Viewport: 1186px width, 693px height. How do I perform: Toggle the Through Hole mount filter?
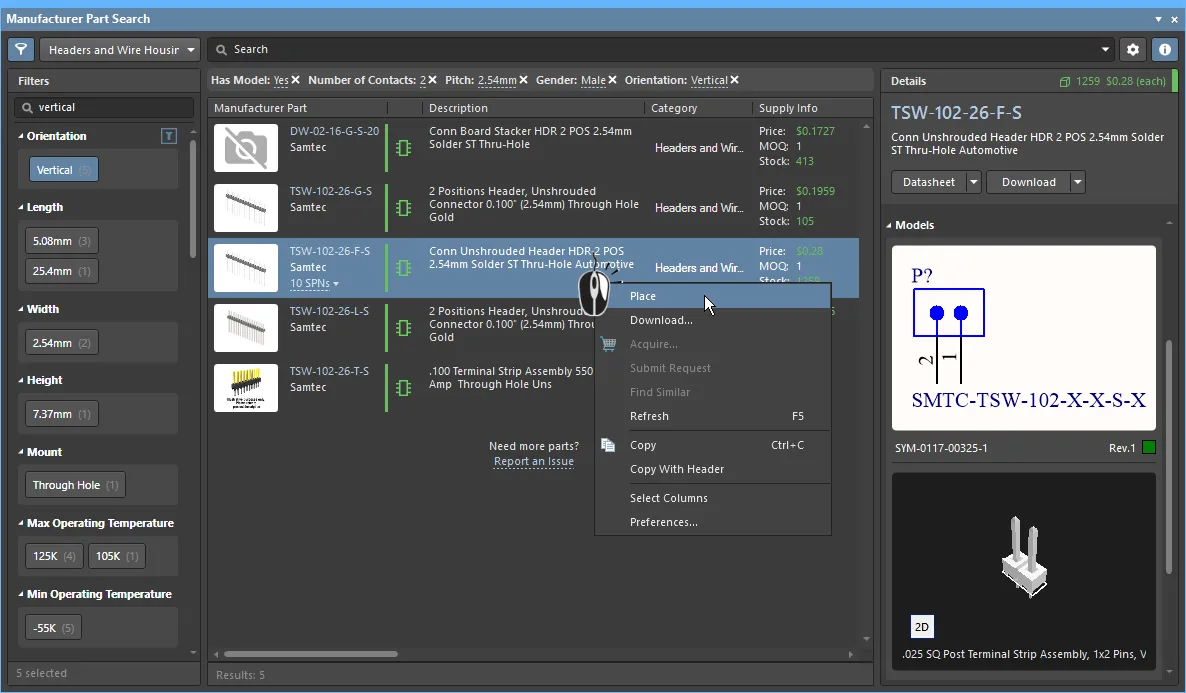(76, 485)
